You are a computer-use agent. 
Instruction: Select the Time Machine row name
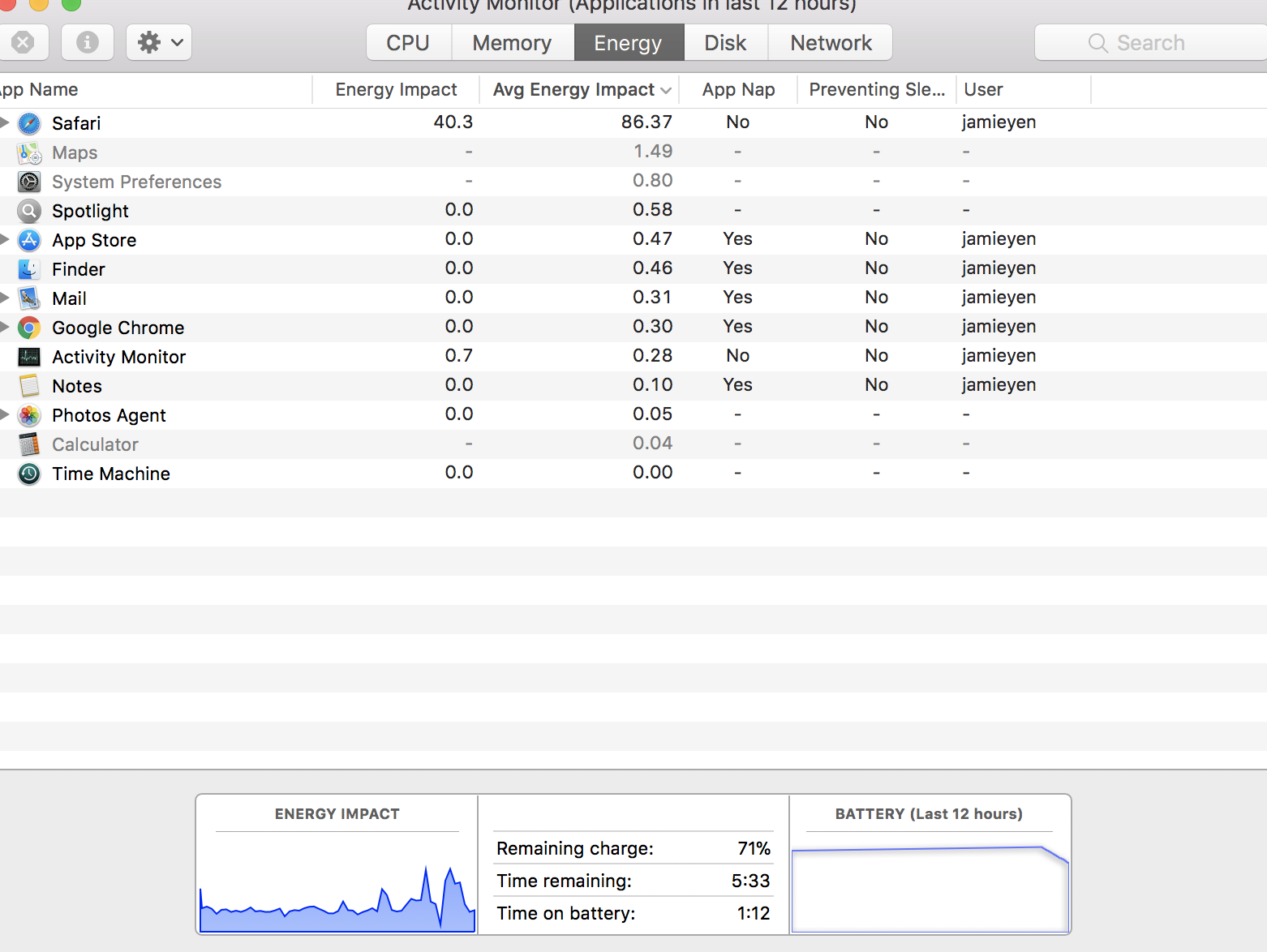(111, 474)
